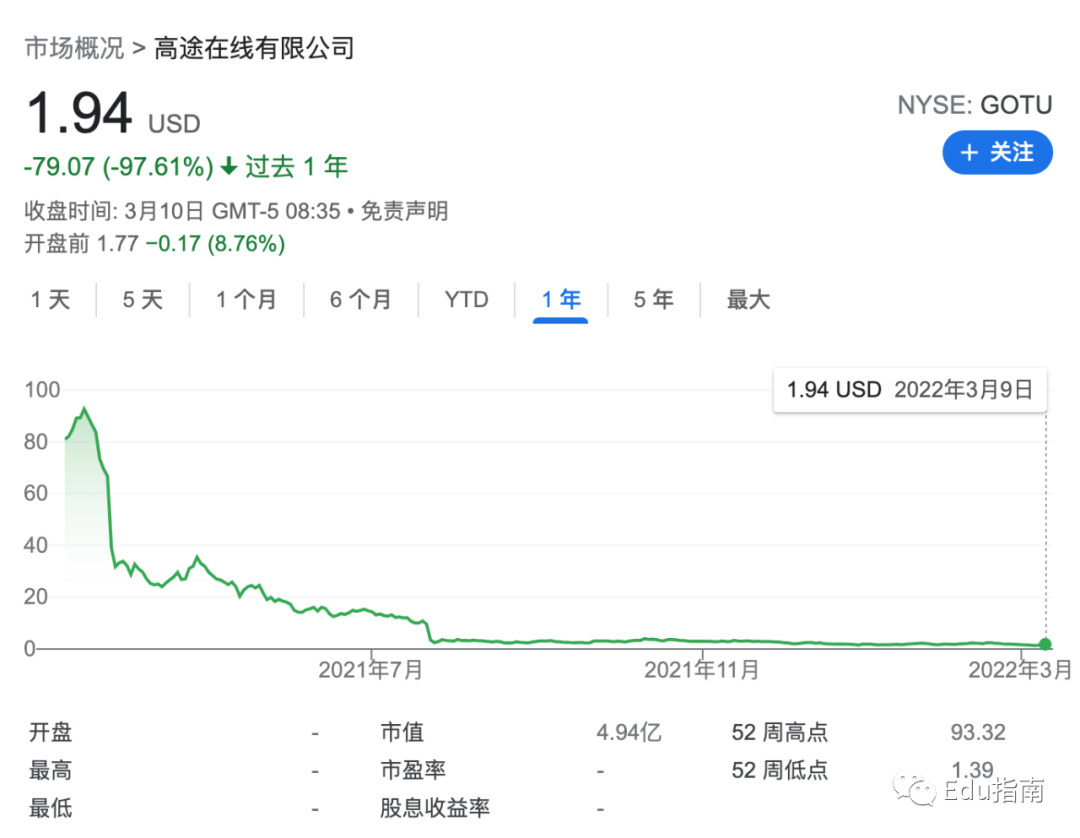Click the NYSE: GOTU ticker text
The image size is (1080, 838).
click(x=975, y=105)
